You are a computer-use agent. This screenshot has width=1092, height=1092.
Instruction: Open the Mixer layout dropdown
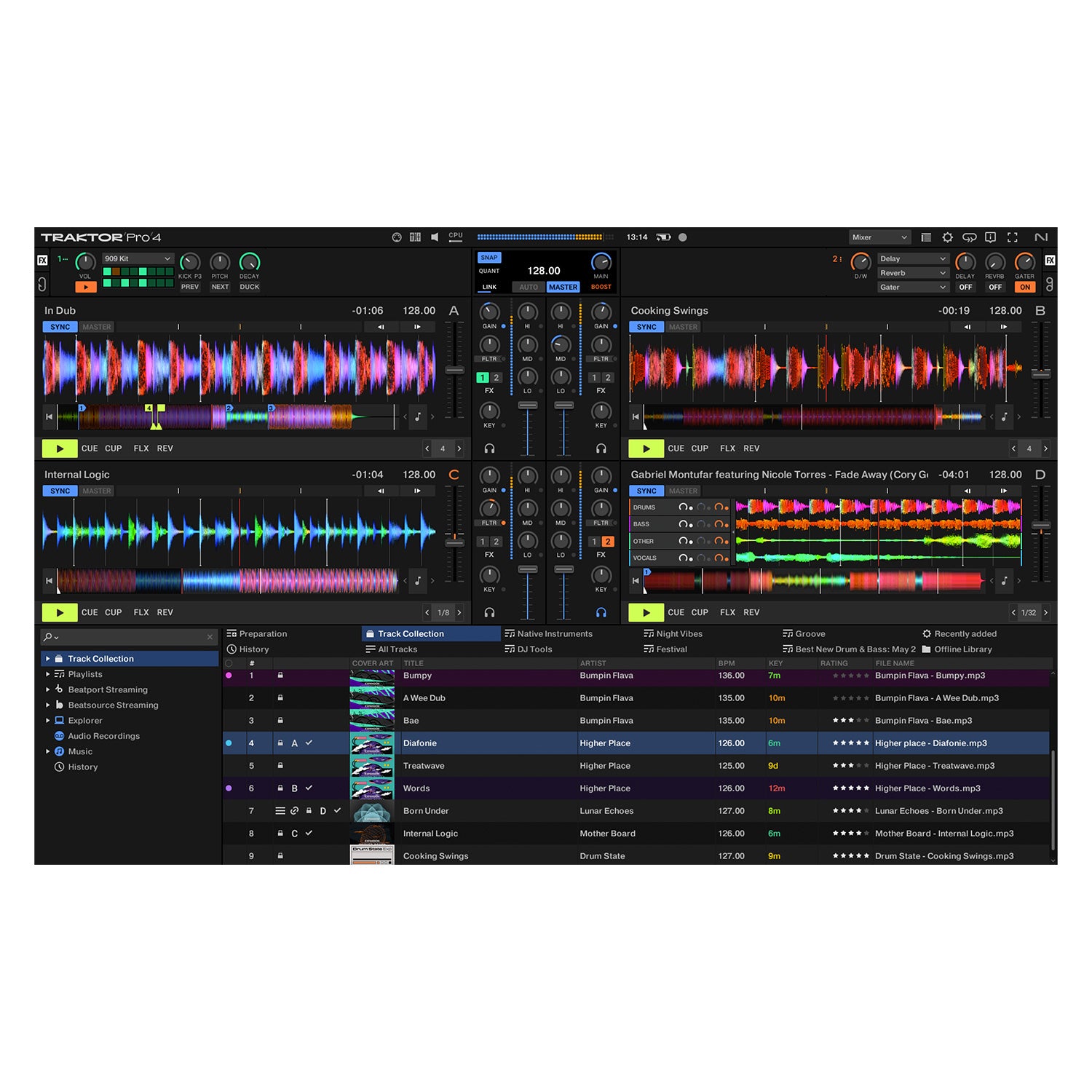click(879, 237)
